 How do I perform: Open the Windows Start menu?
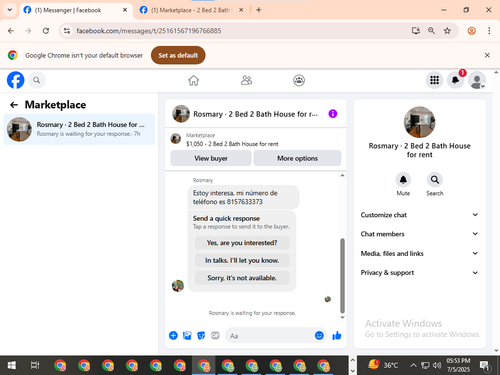pyautogui.click(x=11, y=365)
